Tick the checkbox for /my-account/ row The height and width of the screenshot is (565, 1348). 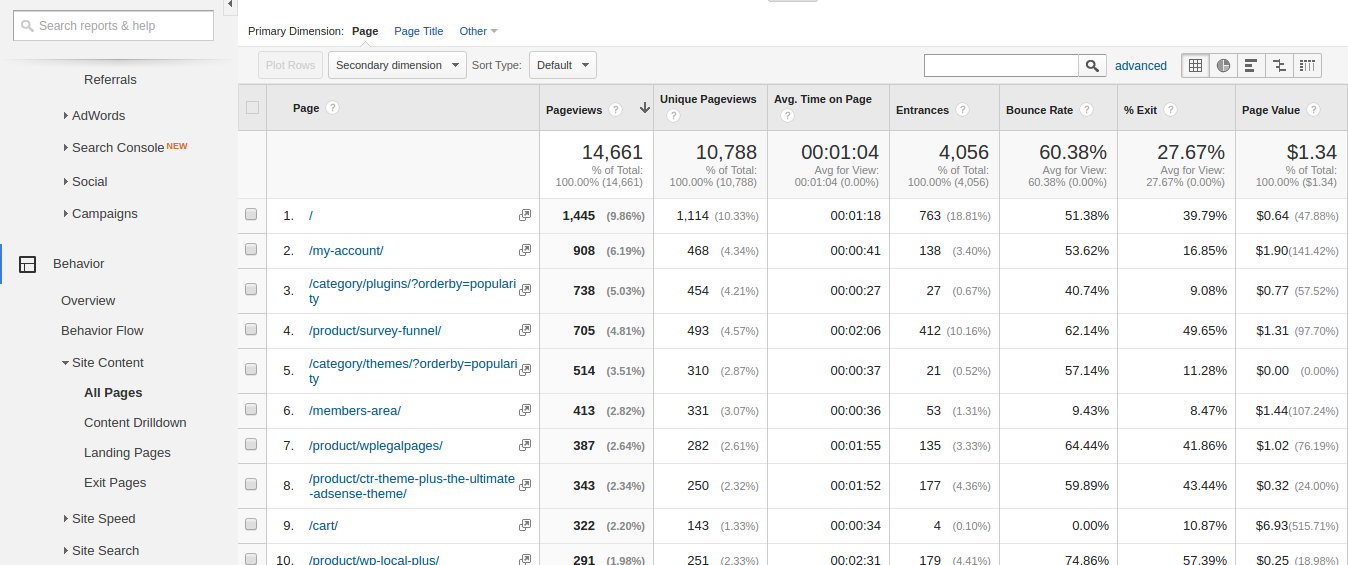(x=251, y=249)
